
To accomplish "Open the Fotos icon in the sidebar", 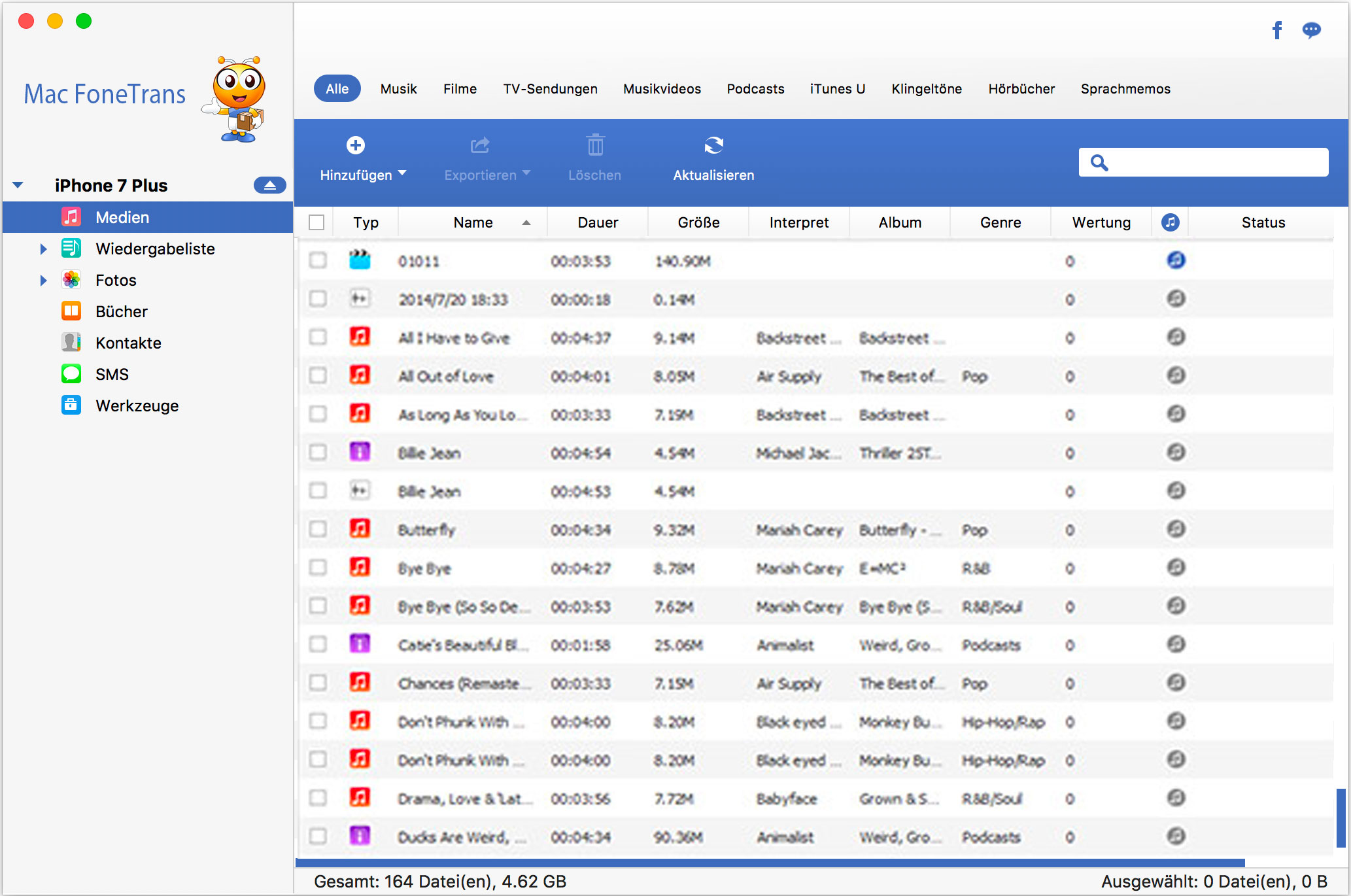I will 71,280.
